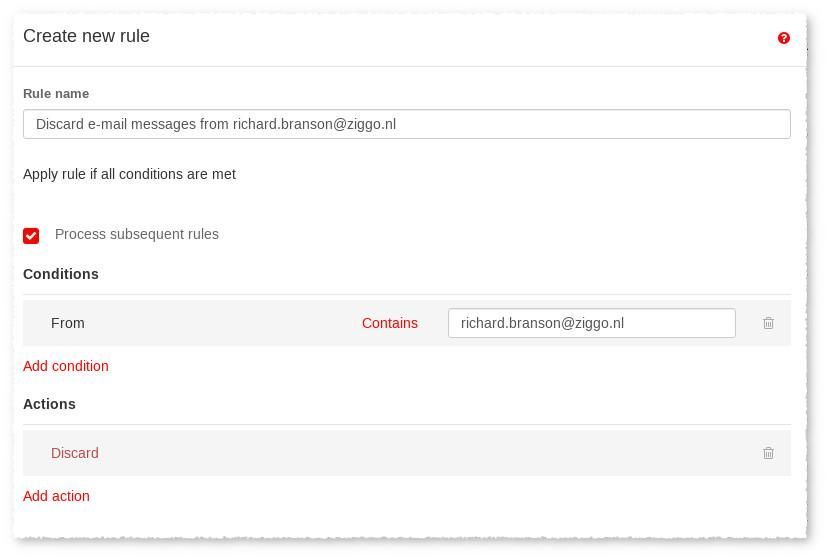Open help via red question mark icon

point(783,38)
